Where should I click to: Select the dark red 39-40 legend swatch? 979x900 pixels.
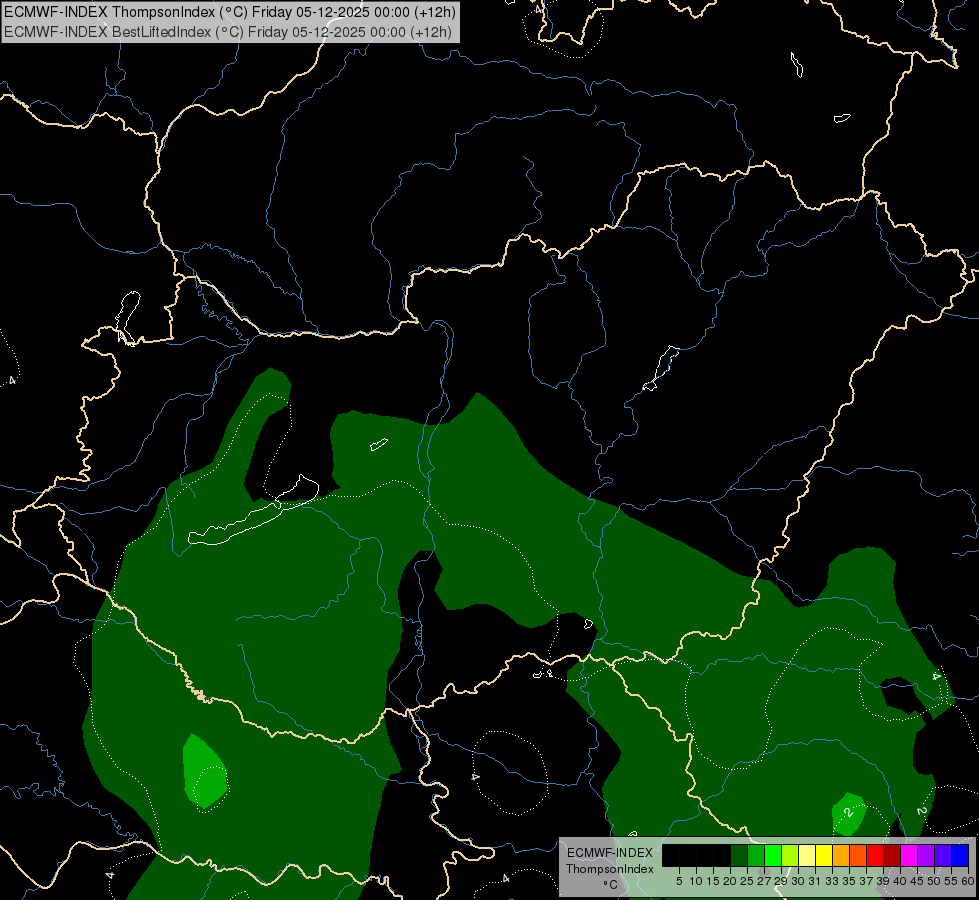point(892,855)
